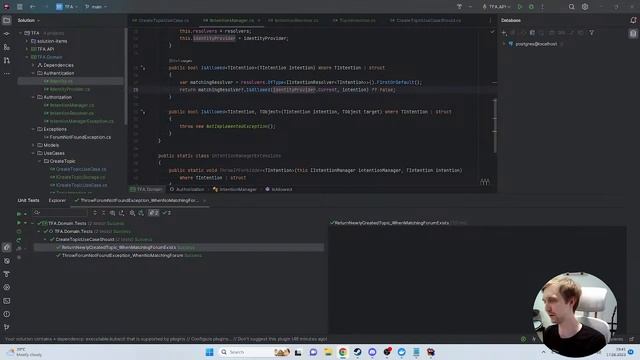This screenshot has height=360, width=640.
Task: Show more tool windows ellipsis
Action: click(7, 73)
